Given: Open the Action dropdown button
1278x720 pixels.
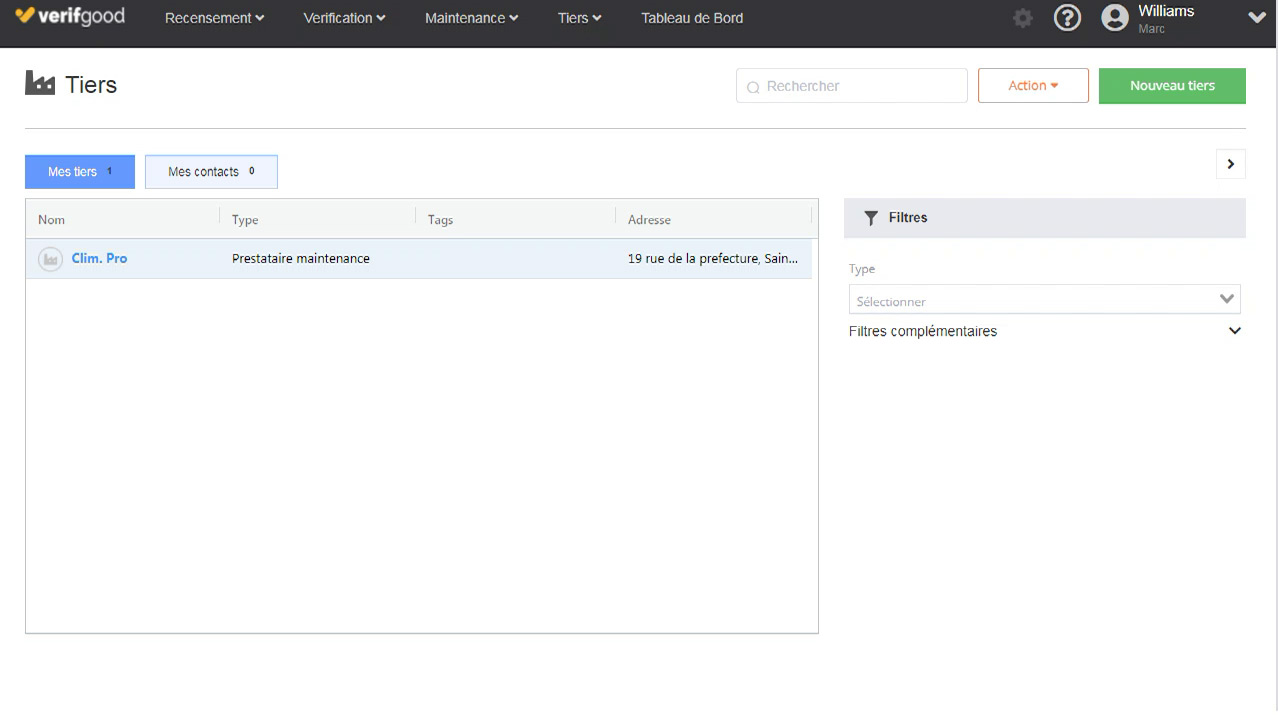Looking at the screenshot, I should click(x=1032, y=86).
